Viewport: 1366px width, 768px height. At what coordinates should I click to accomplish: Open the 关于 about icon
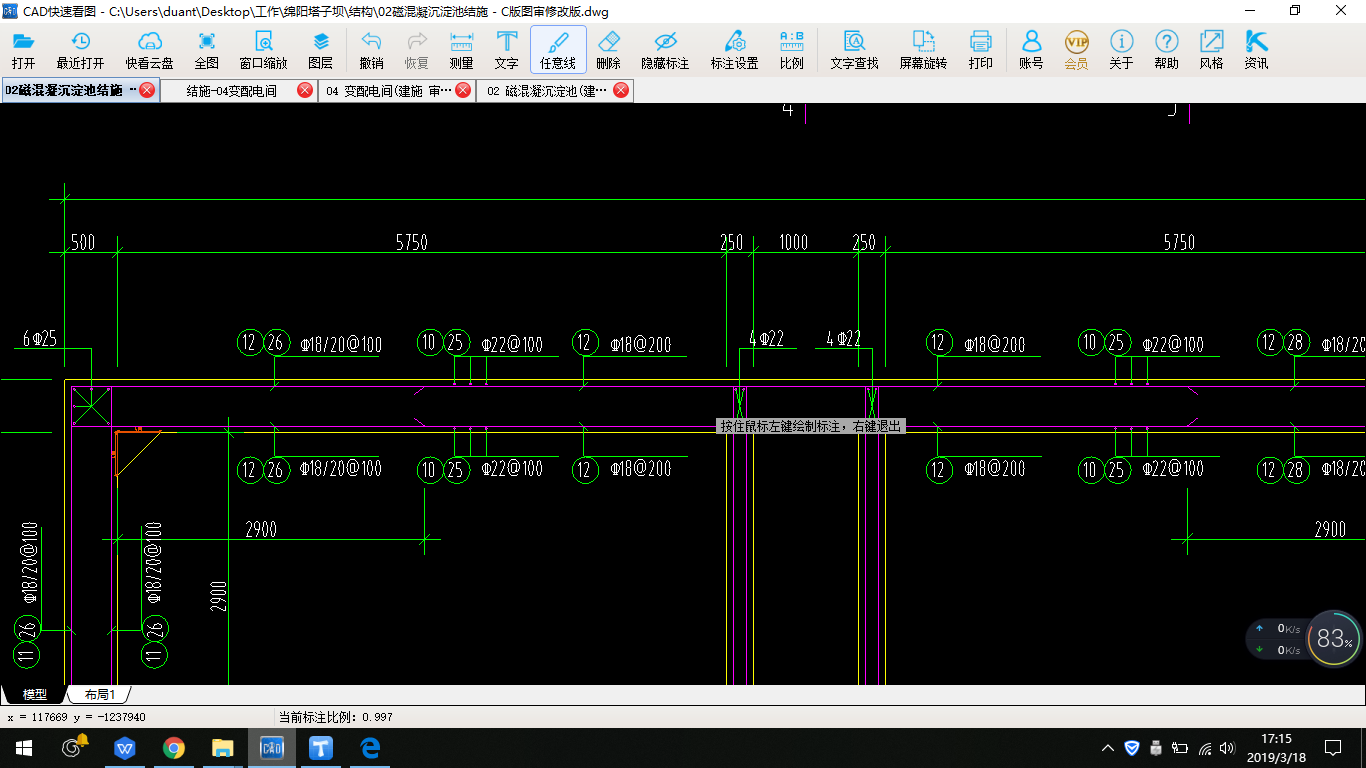[1121, 49]
